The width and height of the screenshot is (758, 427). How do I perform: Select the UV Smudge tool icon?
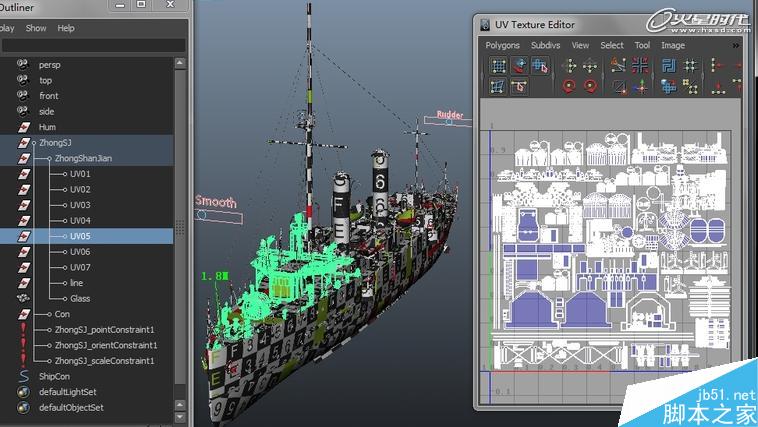click(519, 65)
